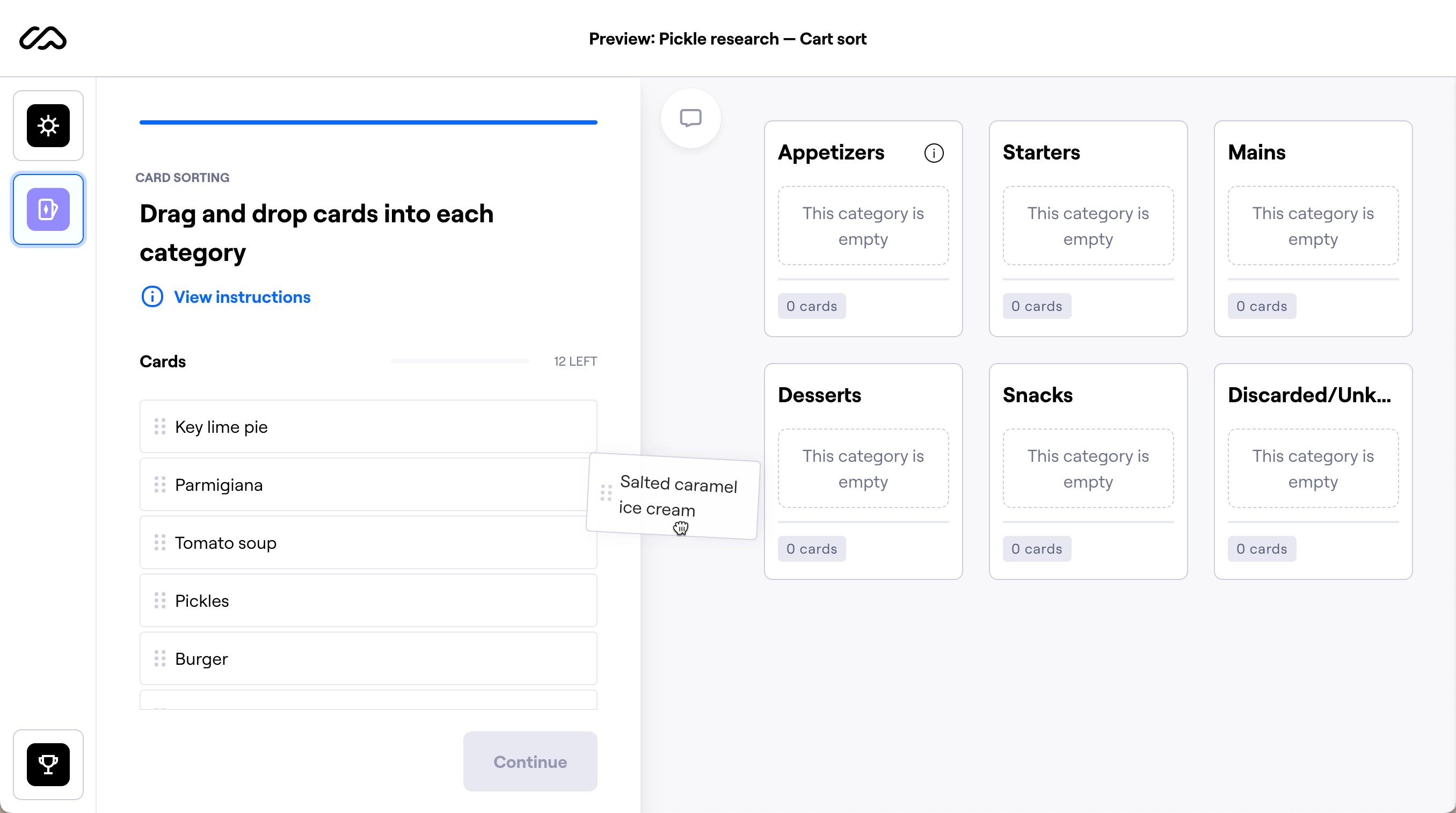1456x813 pixels.
Task: Select the Parmigiana card
Action: coord(362,485)
